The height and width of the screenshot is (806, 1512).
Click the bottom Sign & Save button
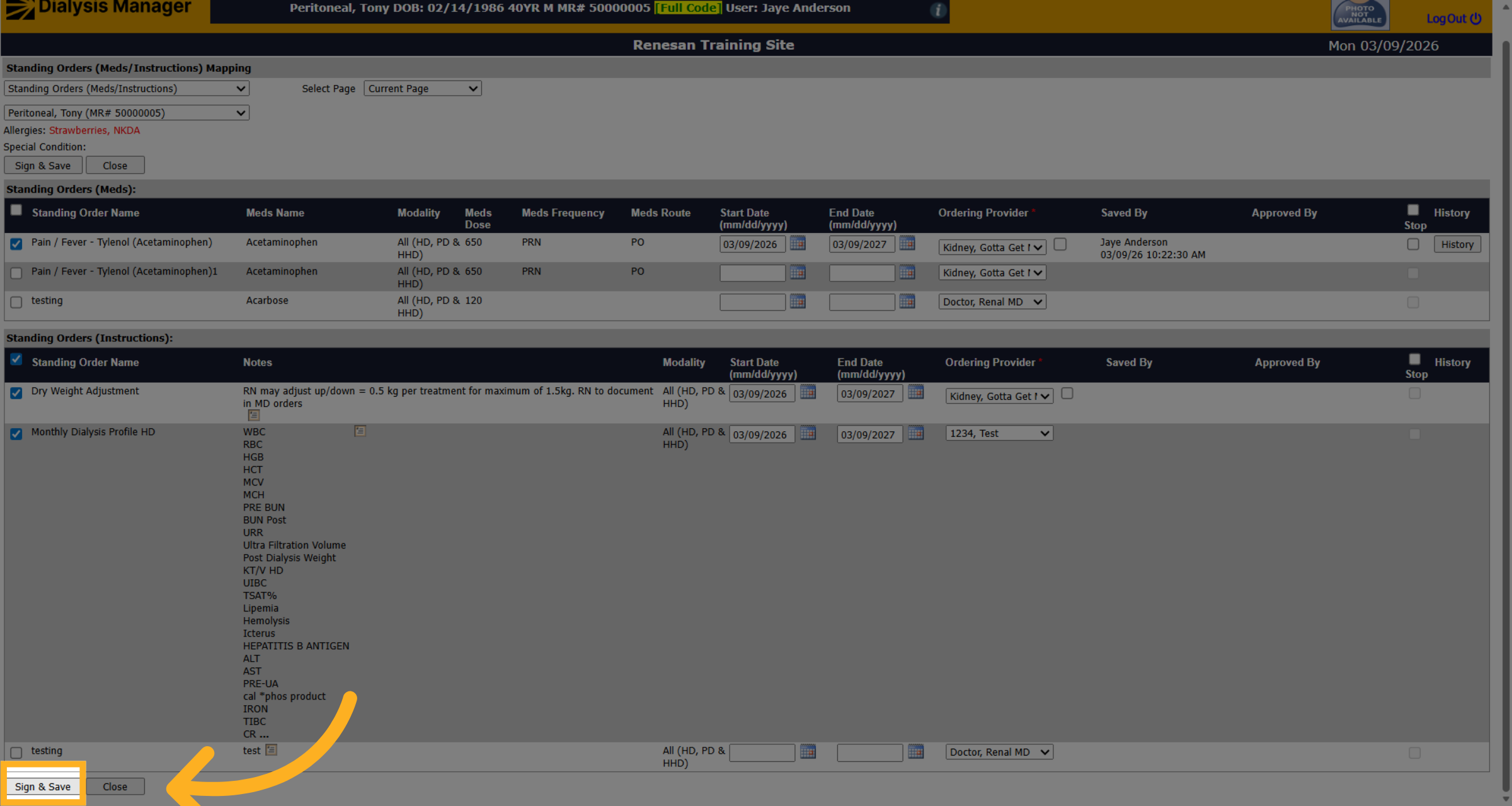click(x=43, y=786)
